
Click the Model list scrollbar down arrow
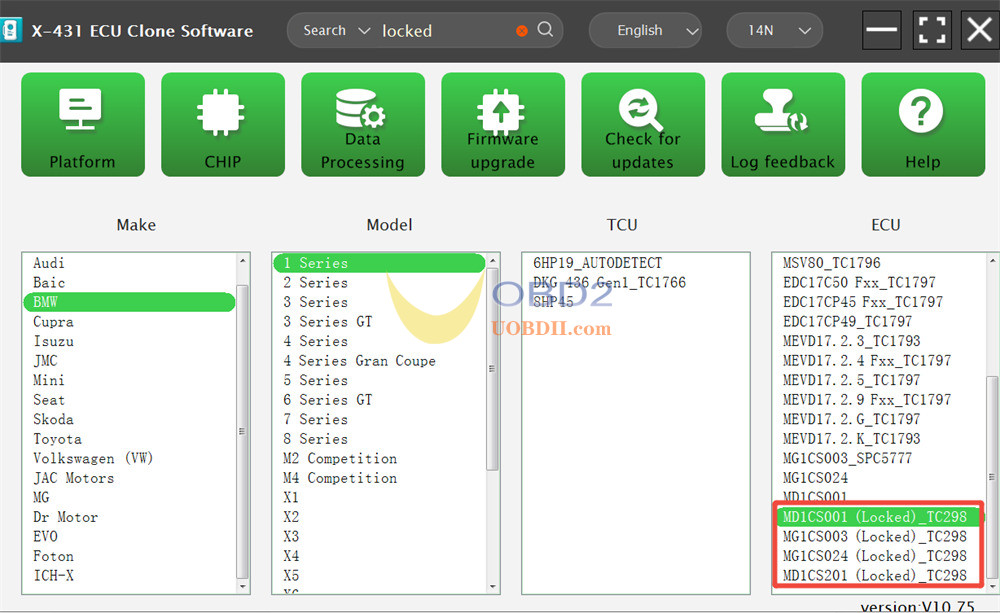pos(492,586)
